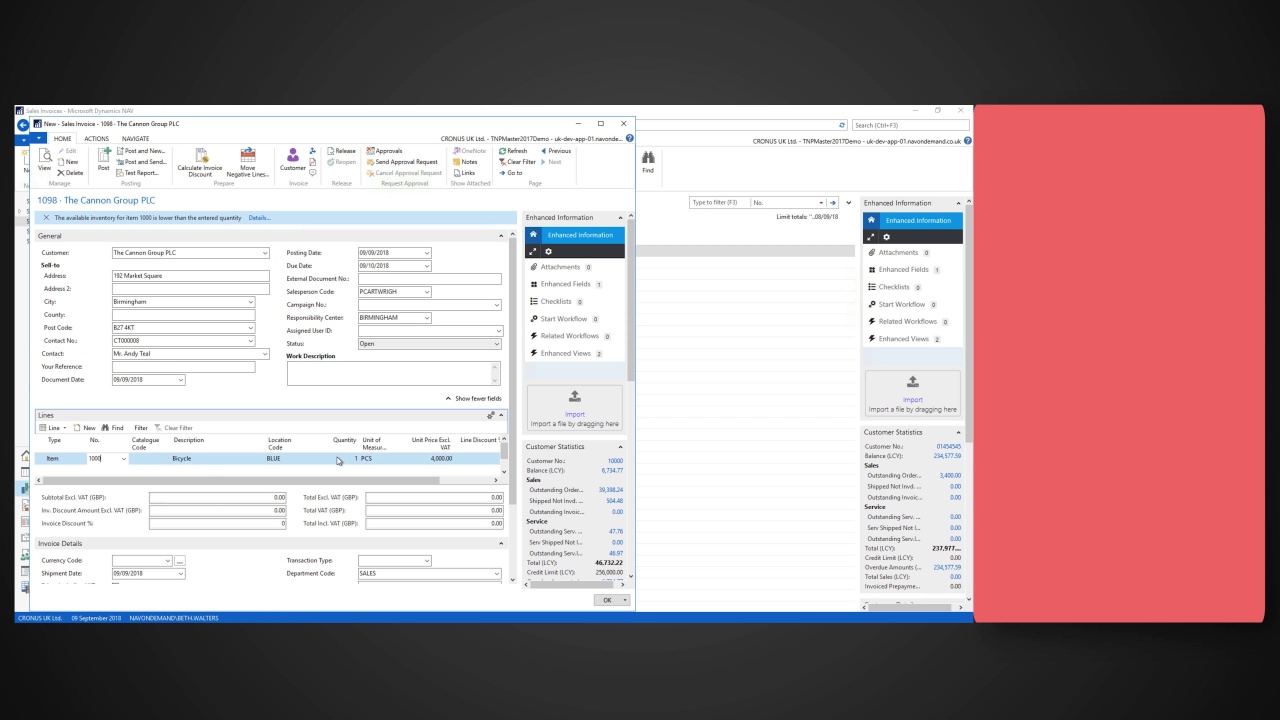Click the Refresh ribbon action

click(512, 150)
